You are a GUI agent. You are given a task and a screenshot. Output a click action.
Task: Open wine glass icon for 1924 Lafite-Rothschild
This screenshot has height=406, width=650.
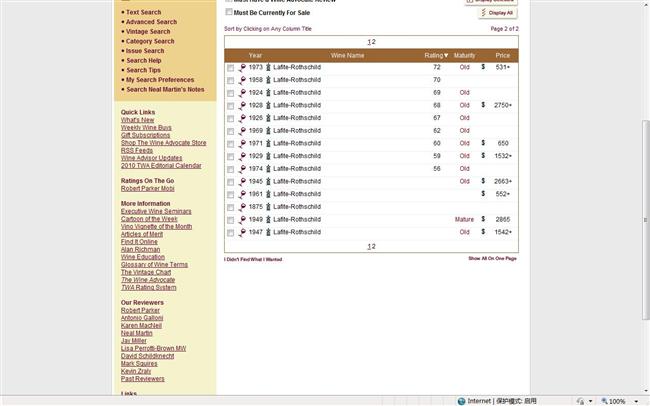242,93
